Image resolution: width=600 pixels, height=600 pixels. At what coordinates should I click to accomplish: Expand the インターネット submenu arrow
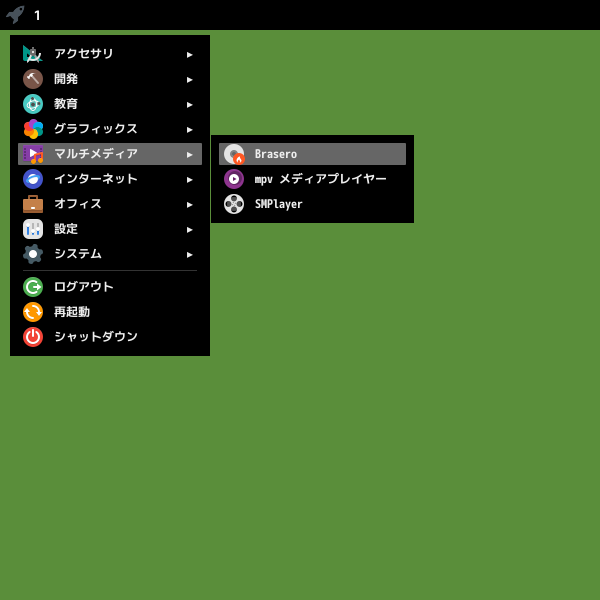189,179
